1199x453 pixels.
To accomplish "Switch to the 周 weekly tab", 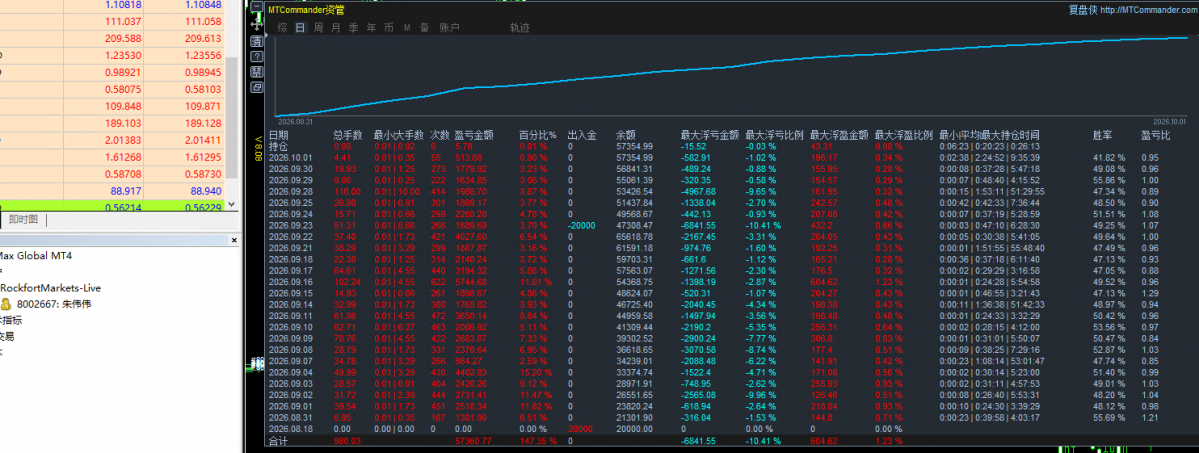I will (x=318, y=28).
